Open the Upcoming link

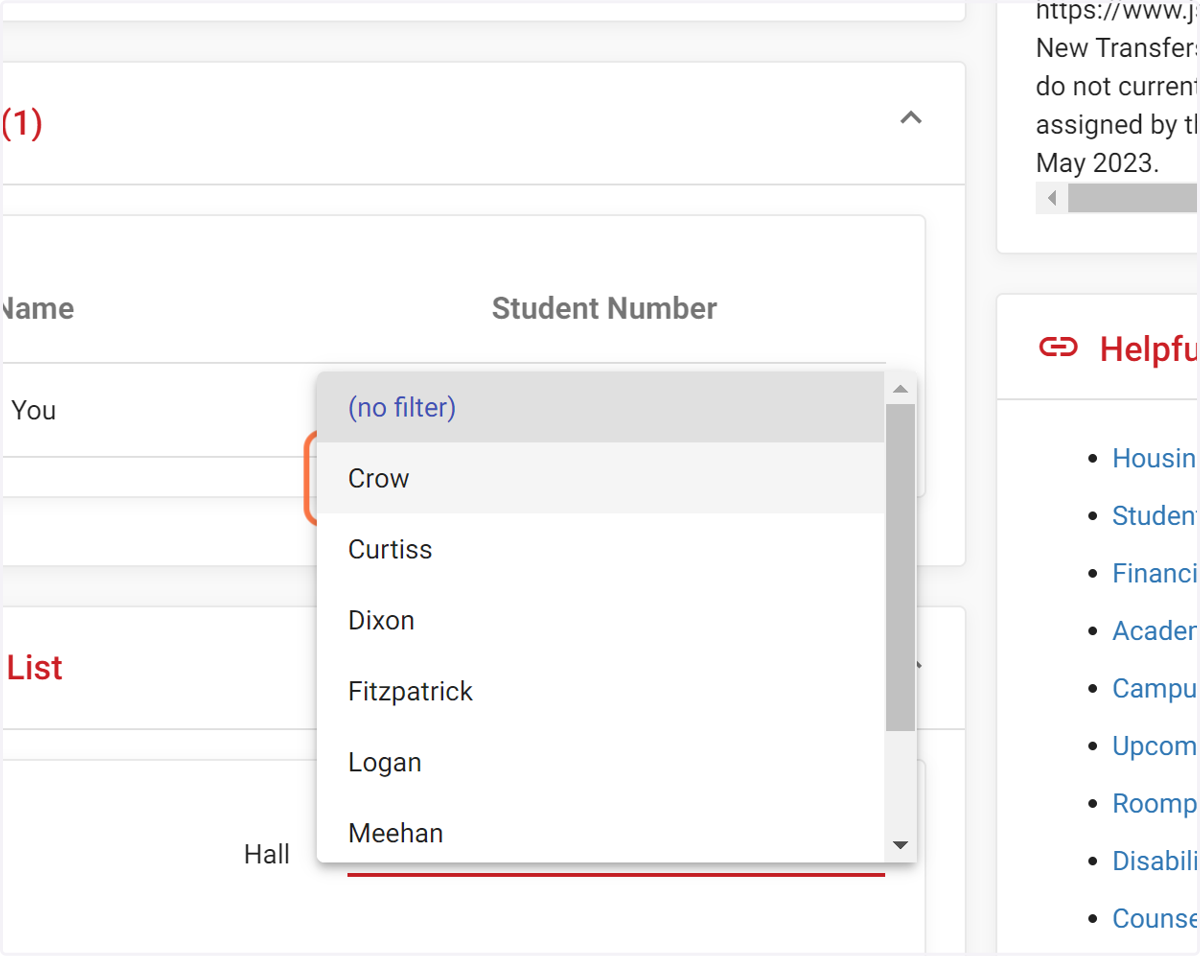[x=1155, y=746]
